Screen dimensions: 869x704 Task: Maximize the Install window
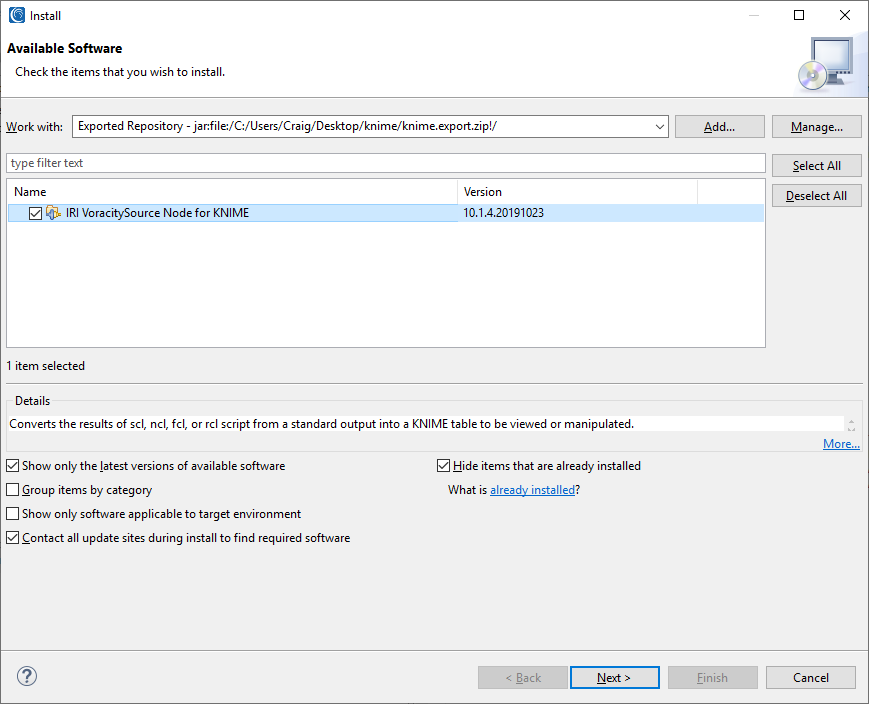(x=799, y=15)
